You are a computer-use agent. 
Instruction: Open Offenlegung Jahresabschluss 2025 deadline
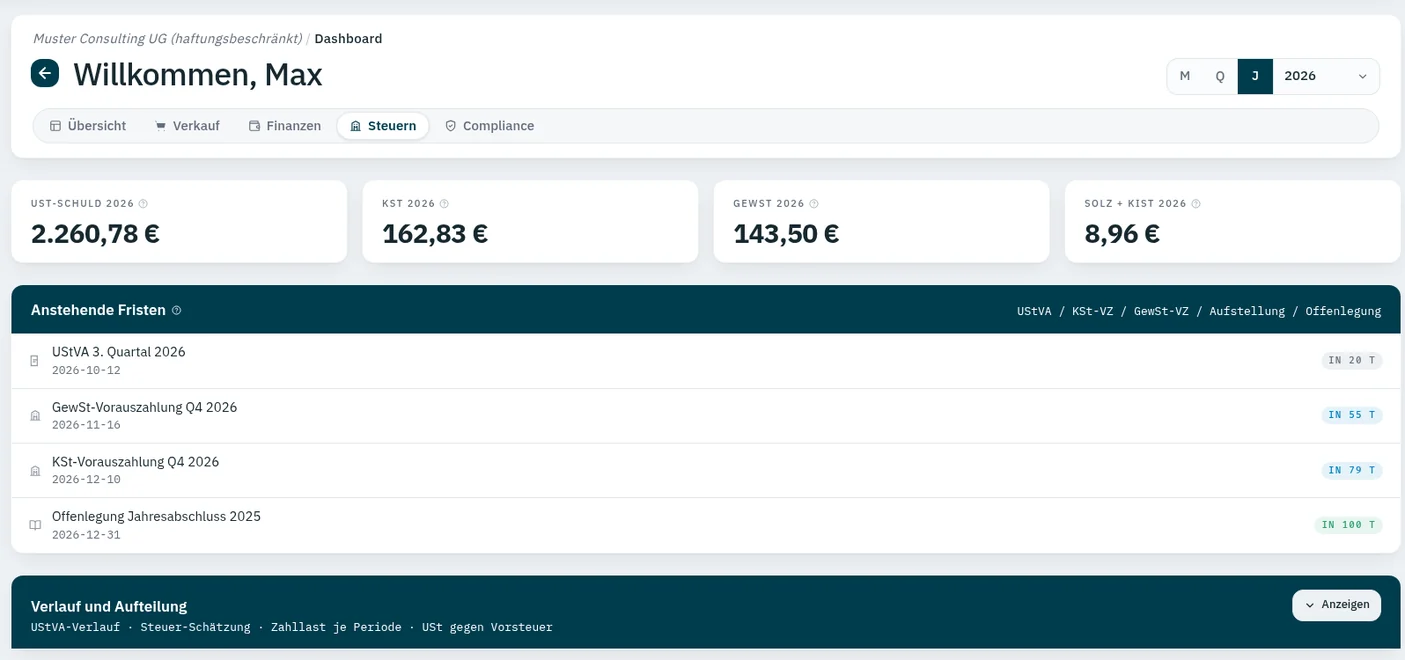[706, 525]
